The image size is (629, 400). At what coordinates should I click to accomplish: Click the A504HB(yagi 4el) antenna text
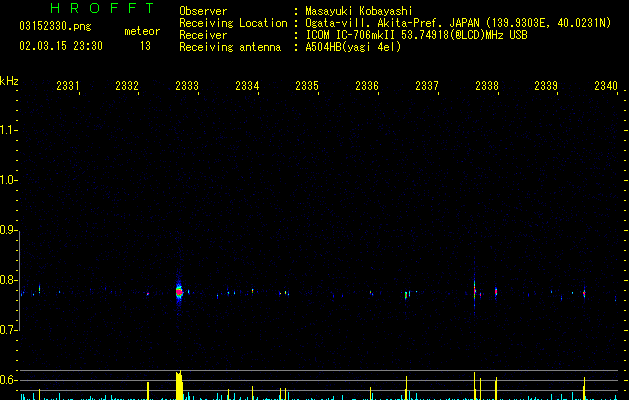tap(353, 47)
